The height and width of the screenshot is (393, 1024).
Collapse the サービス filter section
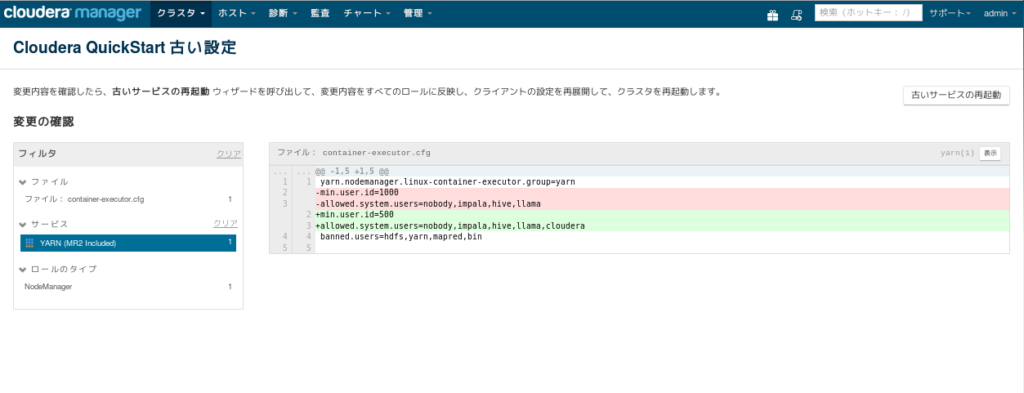coord(44,224)
